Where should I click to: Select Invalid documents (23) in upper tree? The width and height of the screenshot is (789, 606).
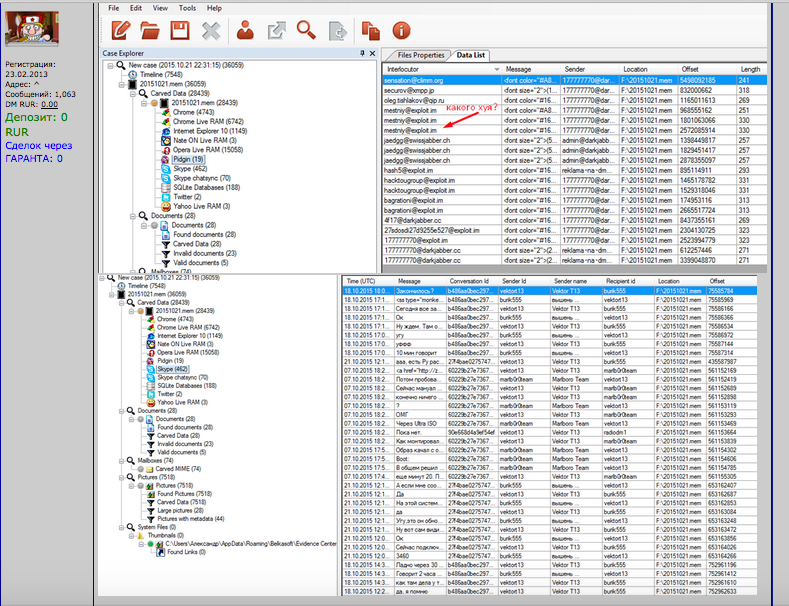tap(205, 254)
